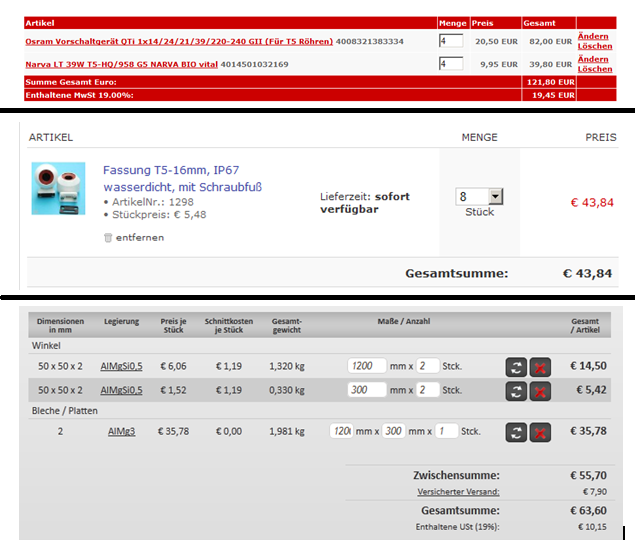Click the Fassung product thumbnail image
The image size is (635, 552).
coord(61,190)
